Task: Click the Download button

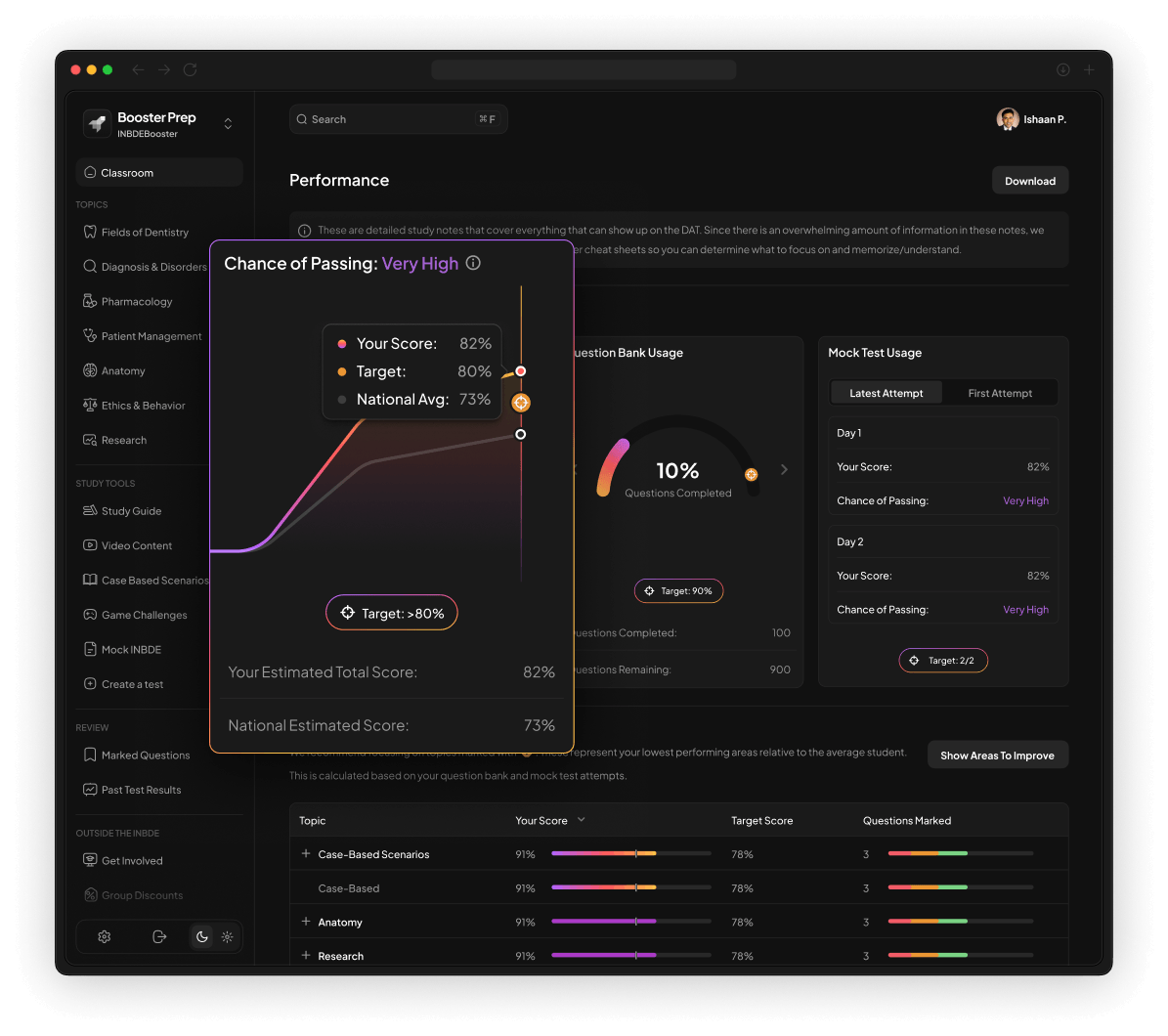Action: pyautogui.click(x=1030, y=180)
